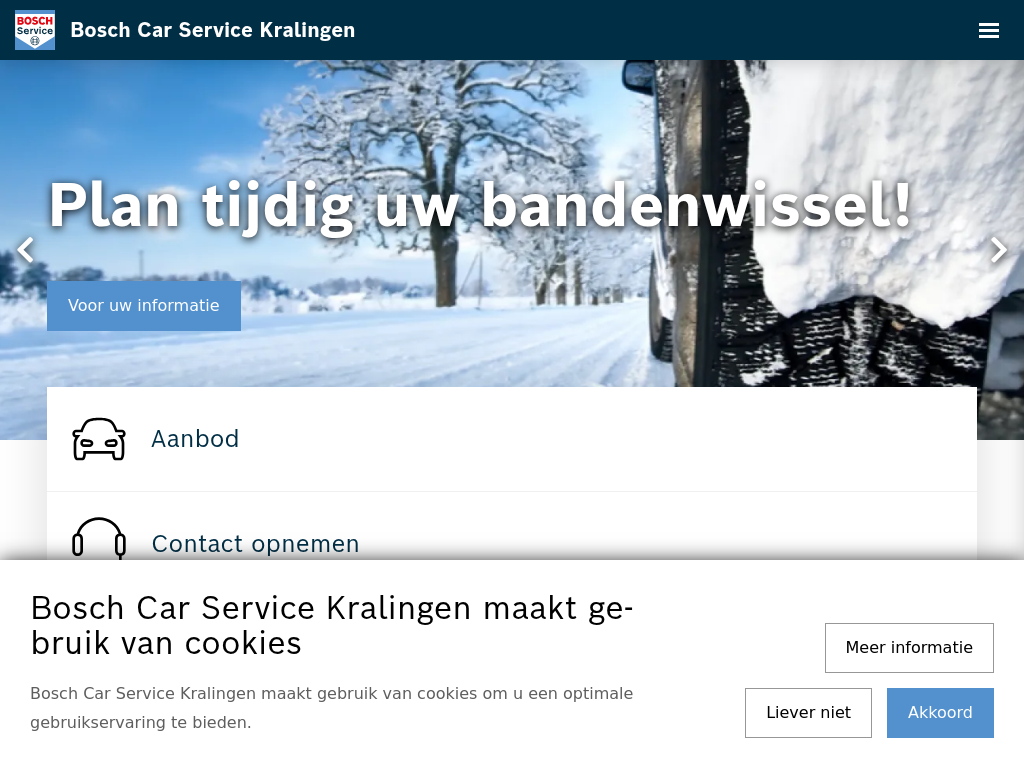
Task: Click the cookie description paragraph
Action: (331, 708)
